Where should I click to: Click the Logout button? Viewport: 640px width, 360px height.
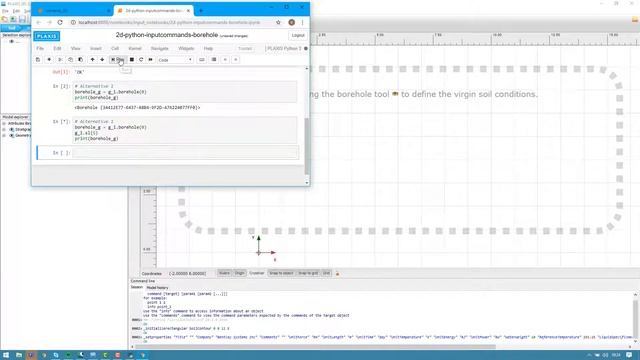(298, 36)
